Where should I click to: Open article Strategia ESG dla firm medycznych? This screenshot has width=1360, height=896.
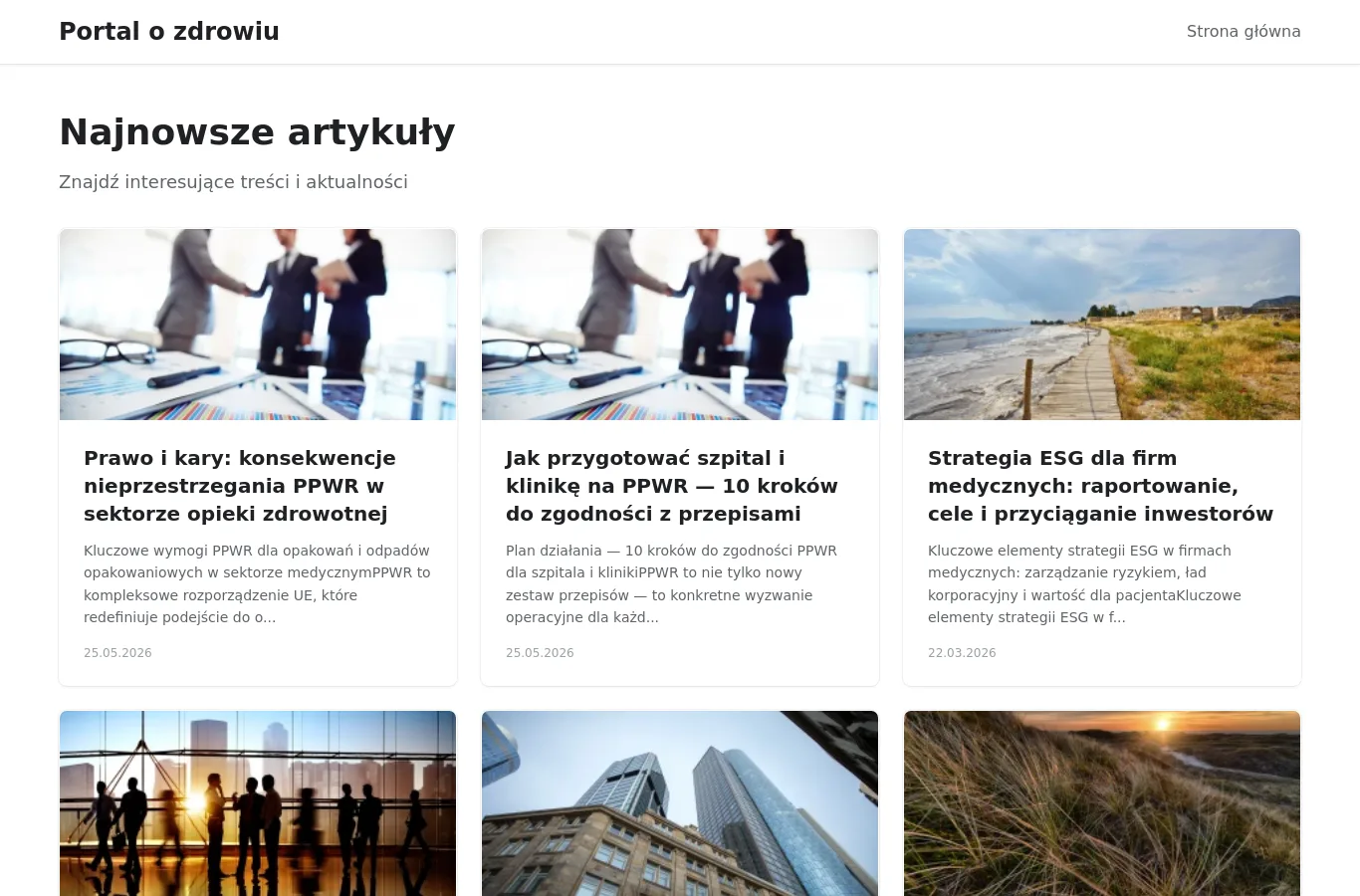(x=1100, y=486)
